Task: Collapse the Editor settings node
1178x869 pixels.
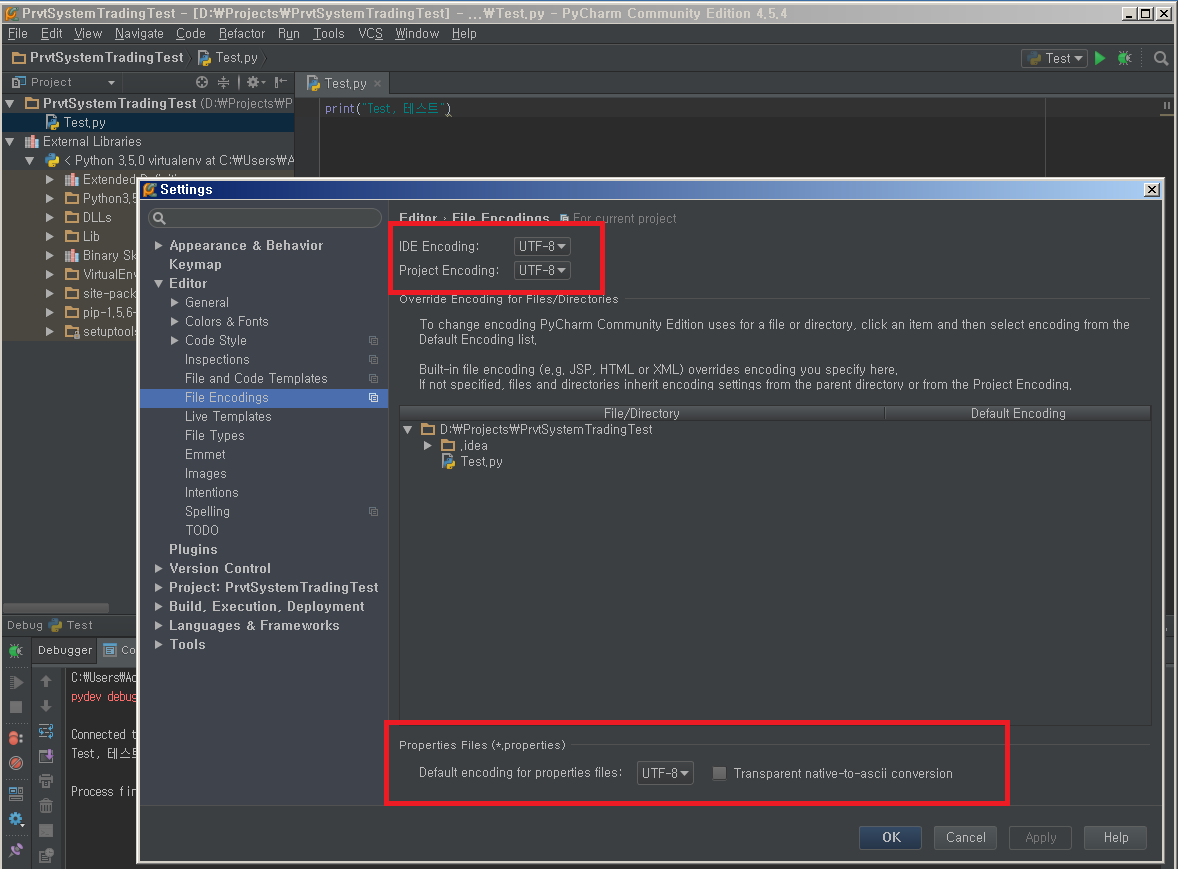Action: (159, 283)
